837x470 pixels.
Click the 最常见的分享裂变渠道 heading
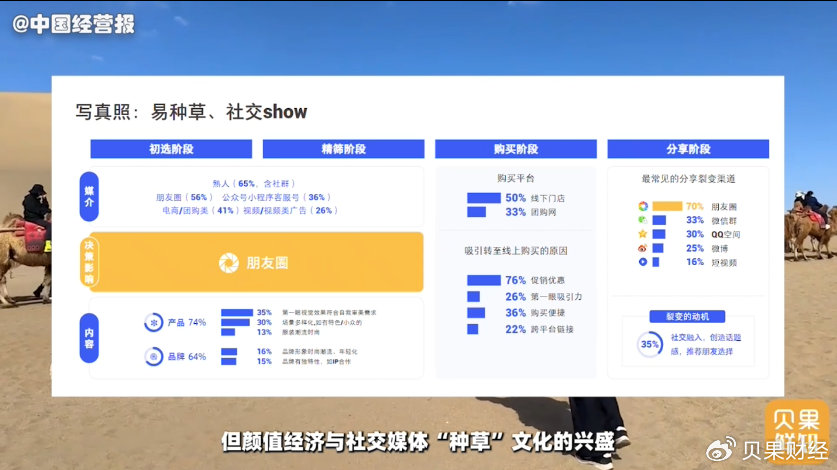tap(688, 178)
